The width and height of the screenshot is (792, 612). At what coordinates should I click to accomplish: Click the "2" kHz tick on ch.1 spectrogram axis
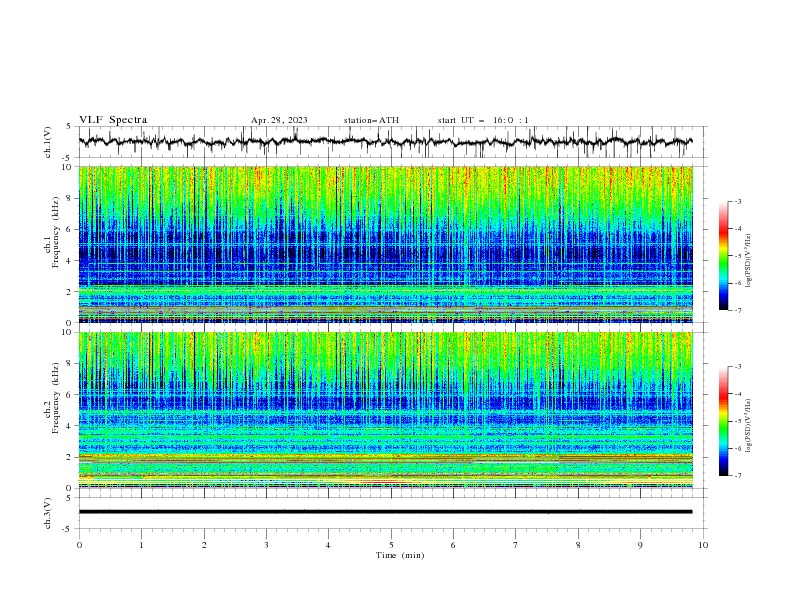pyautogui.click(x=68, y=291)
